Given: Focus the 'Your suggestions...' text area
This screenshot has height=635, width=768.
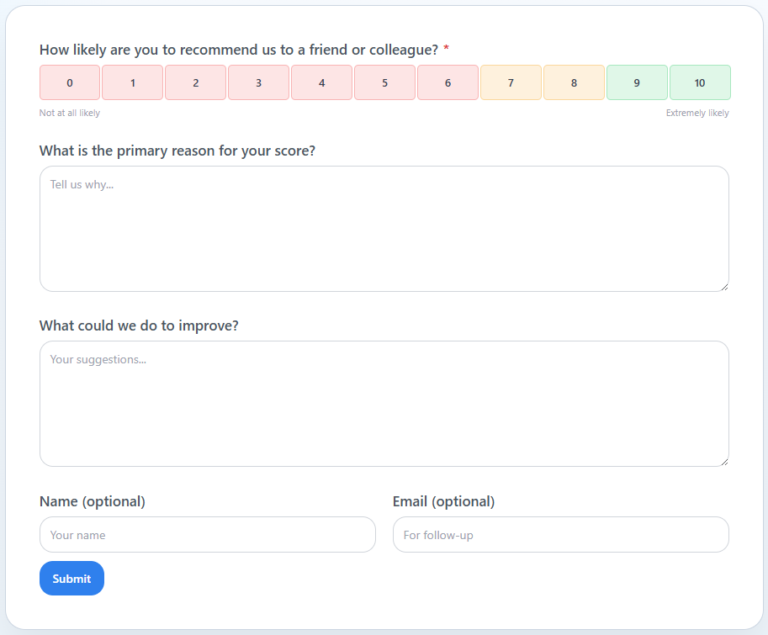Looking at the screenshot, I should (x=384, y=404).
